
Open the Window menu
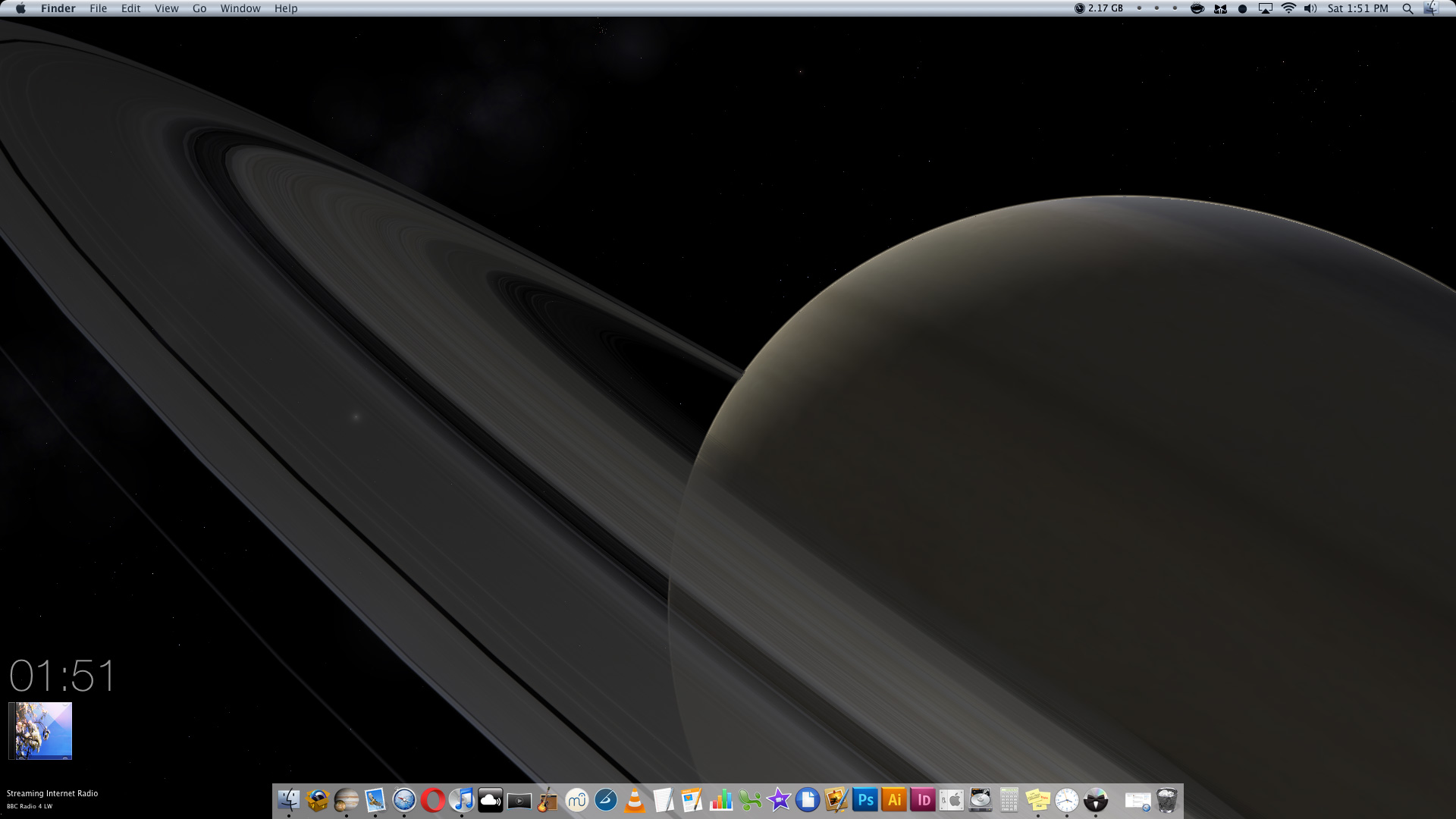click(240, 8)
